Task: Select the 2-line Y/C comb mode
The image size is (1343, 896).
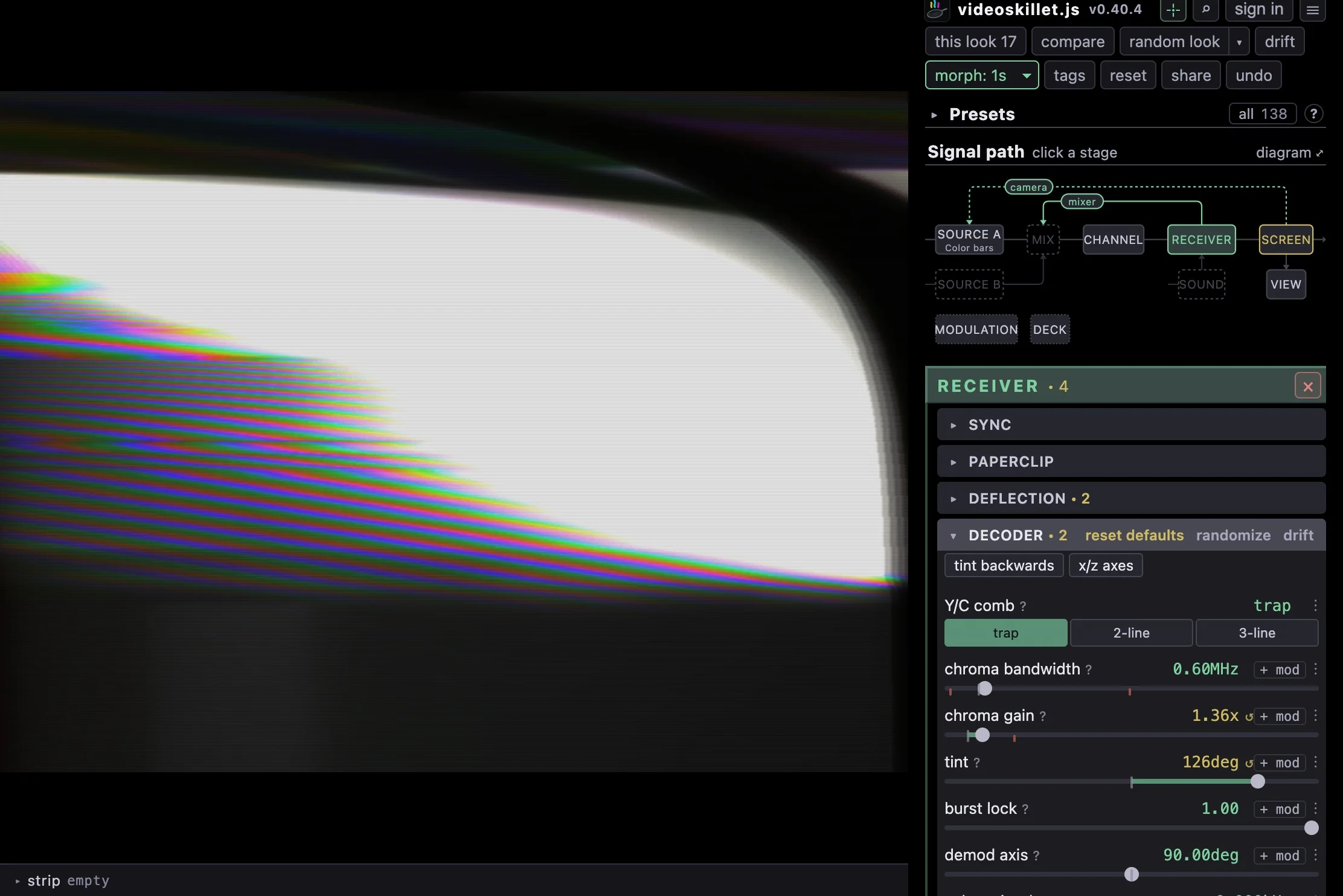Action: pos(1131,633)
